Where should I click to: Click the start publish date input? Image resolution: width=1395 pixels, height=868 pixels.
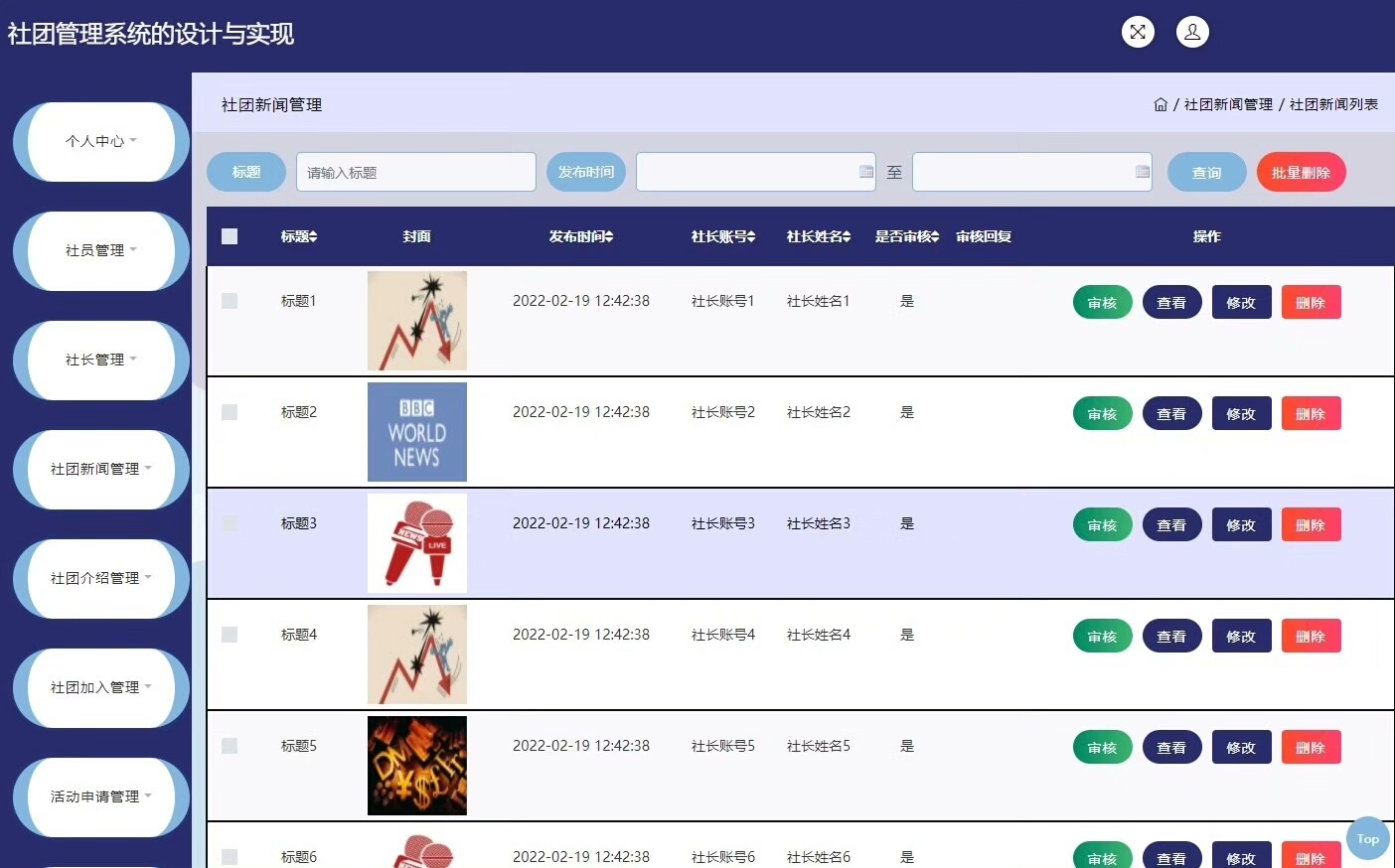pyautogui.click(x=756, y=172)
